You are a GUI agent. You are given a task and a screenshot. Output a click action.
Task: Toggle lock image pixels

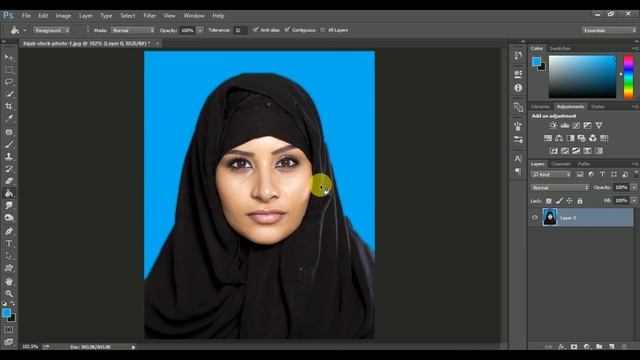point(559,200)
